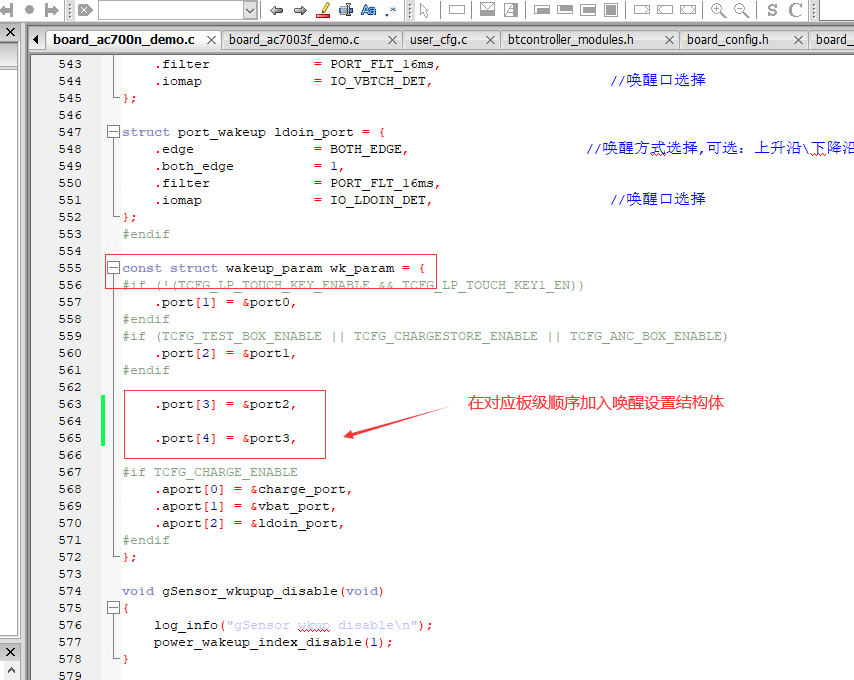Screen dimensions: 854x680
Task: Open the search text dropdown arrow
Action: [250, 10]
